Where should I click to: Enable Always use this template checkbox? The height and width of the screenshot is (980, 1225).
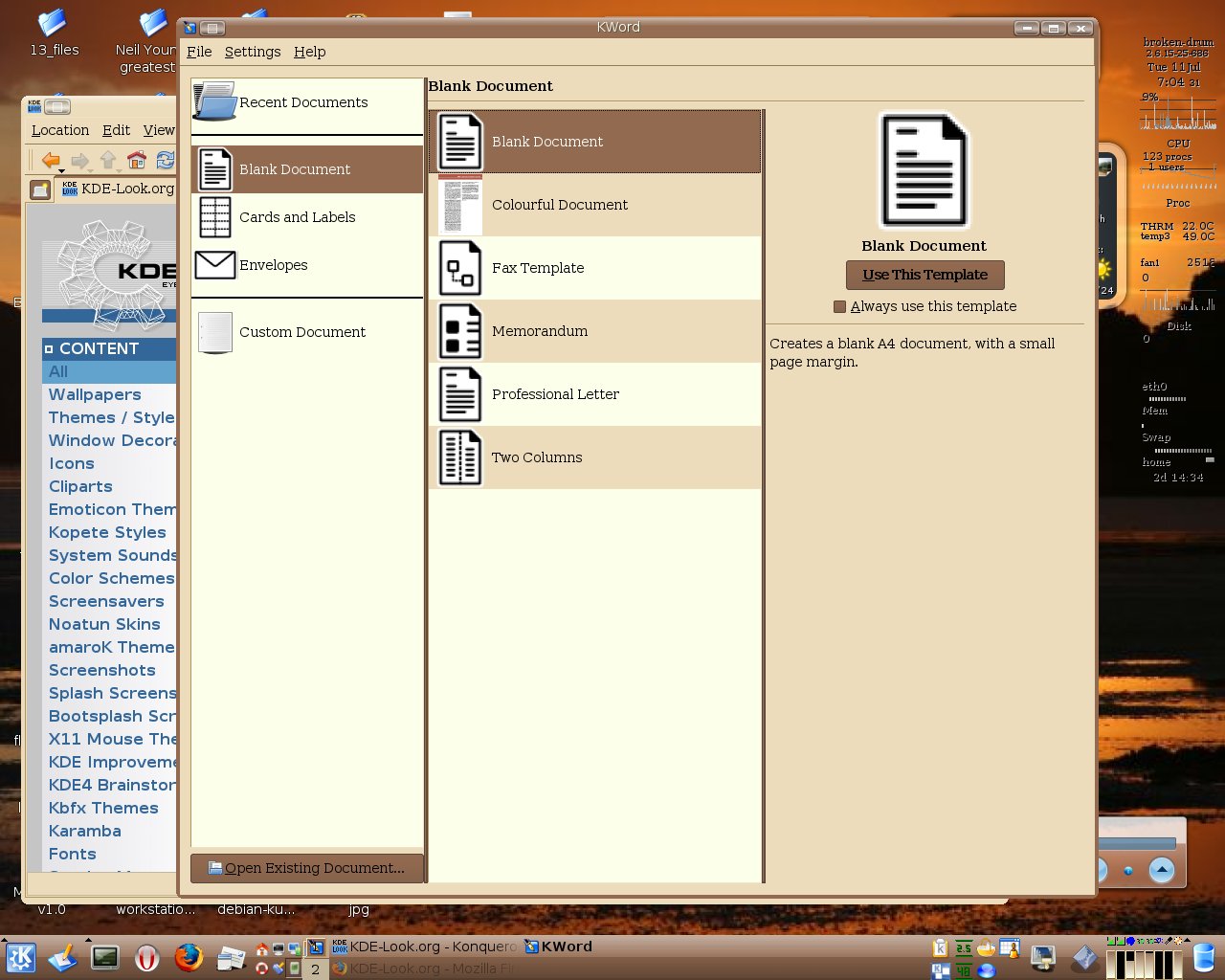[x=839, y=307]
